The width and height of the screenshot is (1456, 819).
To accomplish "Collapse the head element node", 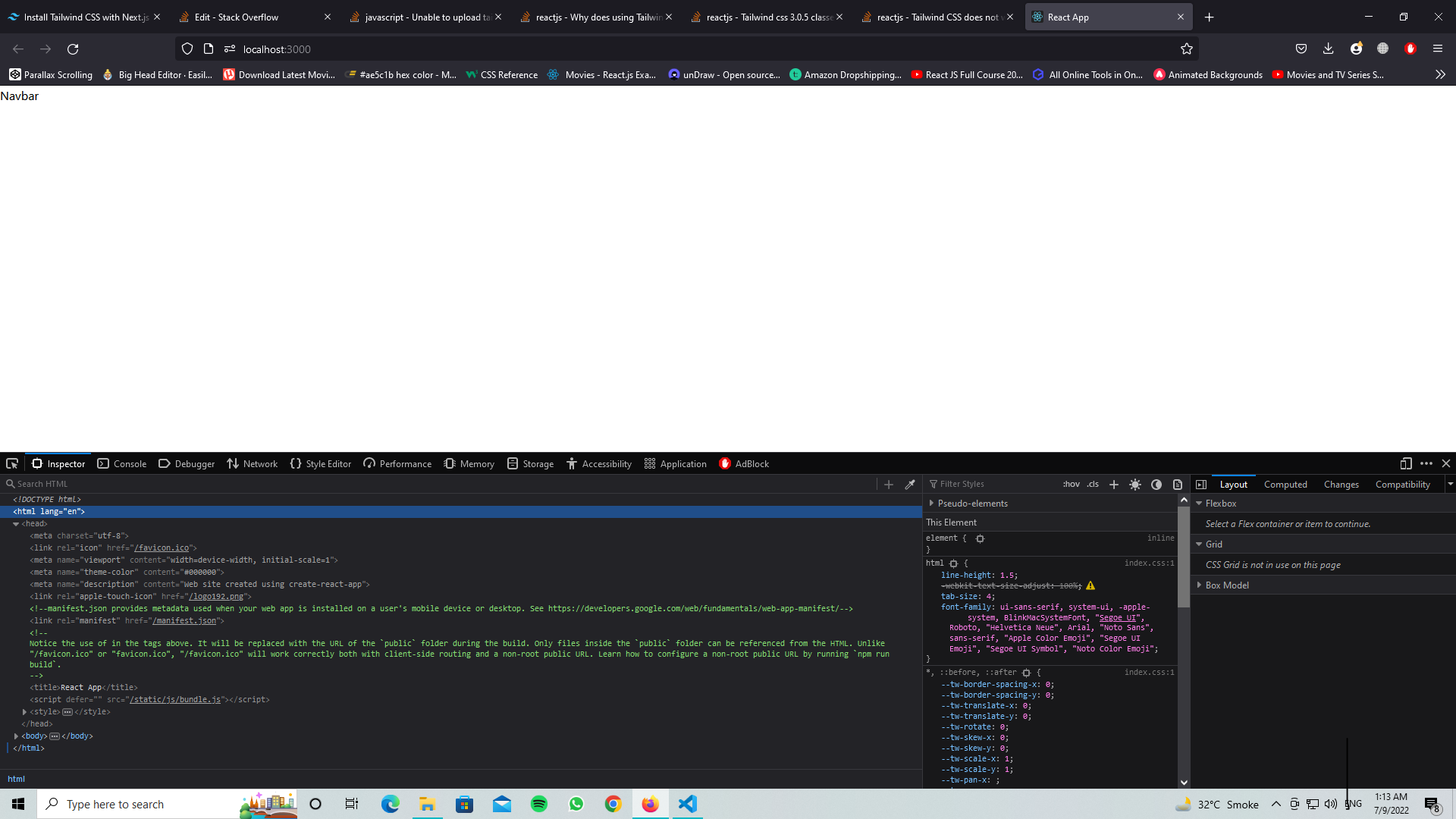I will tap(16, 523).
